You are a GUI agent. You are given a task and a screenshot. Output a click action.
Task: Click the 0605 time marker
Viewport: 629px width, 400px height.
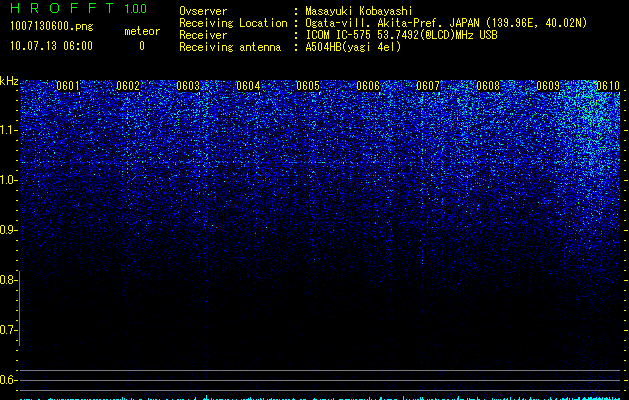click(x=308, y=86)
